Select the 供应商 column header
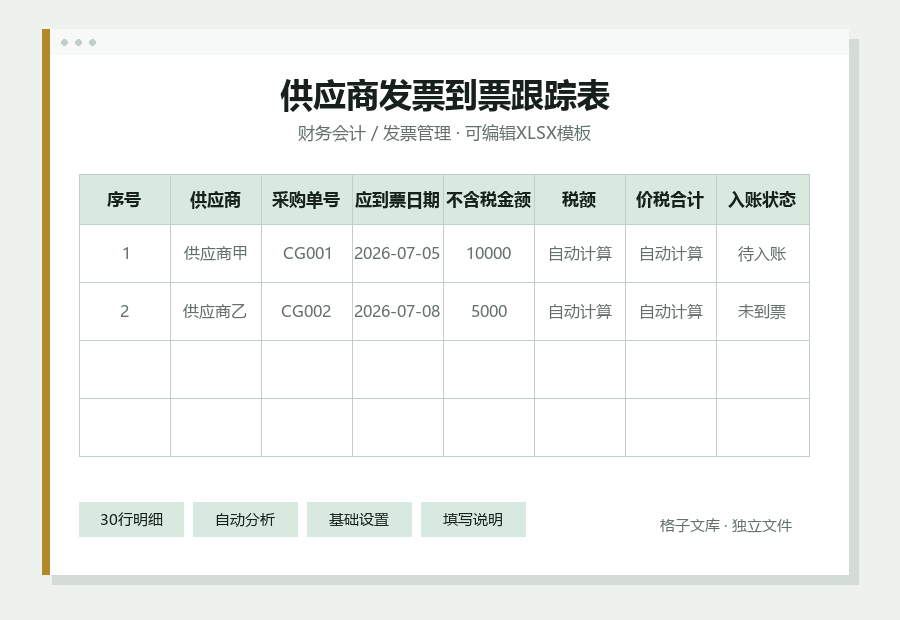Viewport: 900px width, 620px height. 216,200
